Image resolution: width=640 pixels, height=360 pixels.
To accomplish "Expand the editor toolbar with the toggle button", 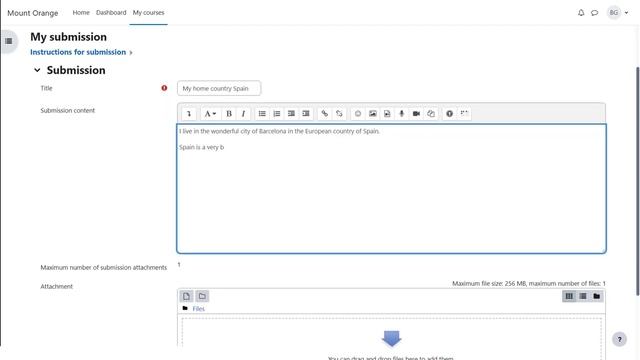I will tap(189, 113).
